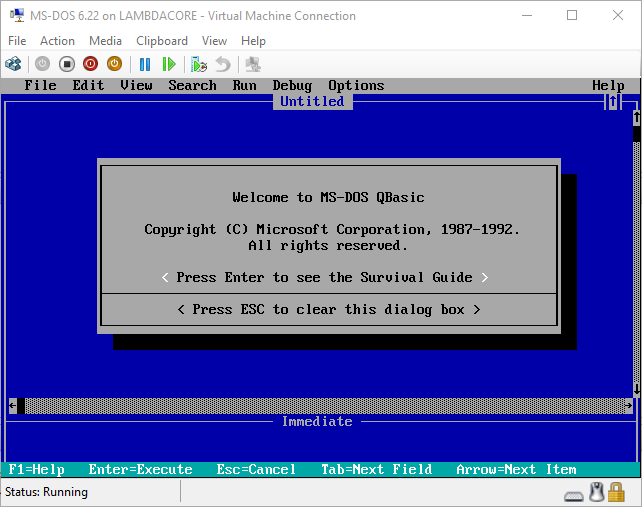Screen dimensions: 642x507
Task: Click the vertical scrollbar up arrow
Action: tap(637, 118)
